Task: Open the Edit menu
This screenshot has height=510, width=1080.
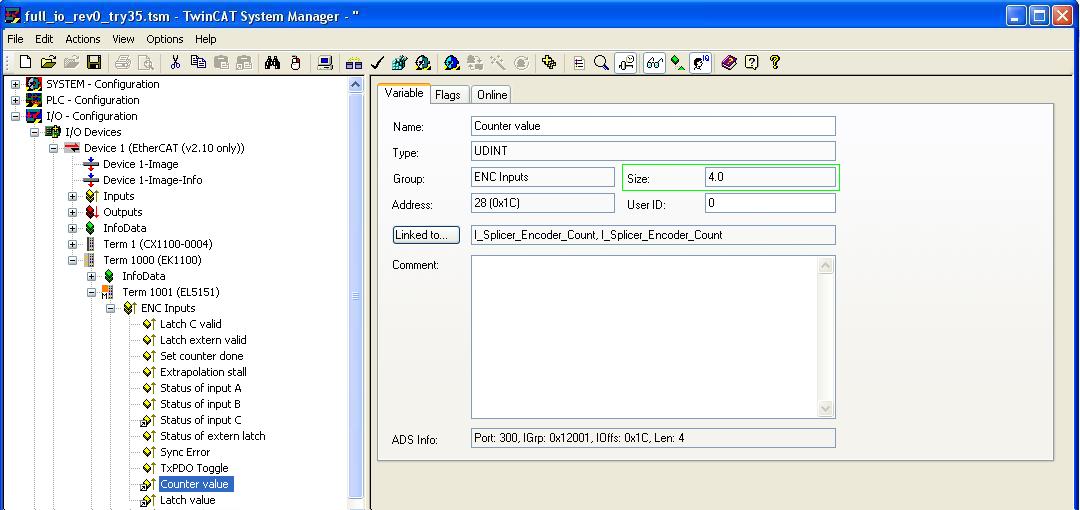Action: tap(44, 39)
